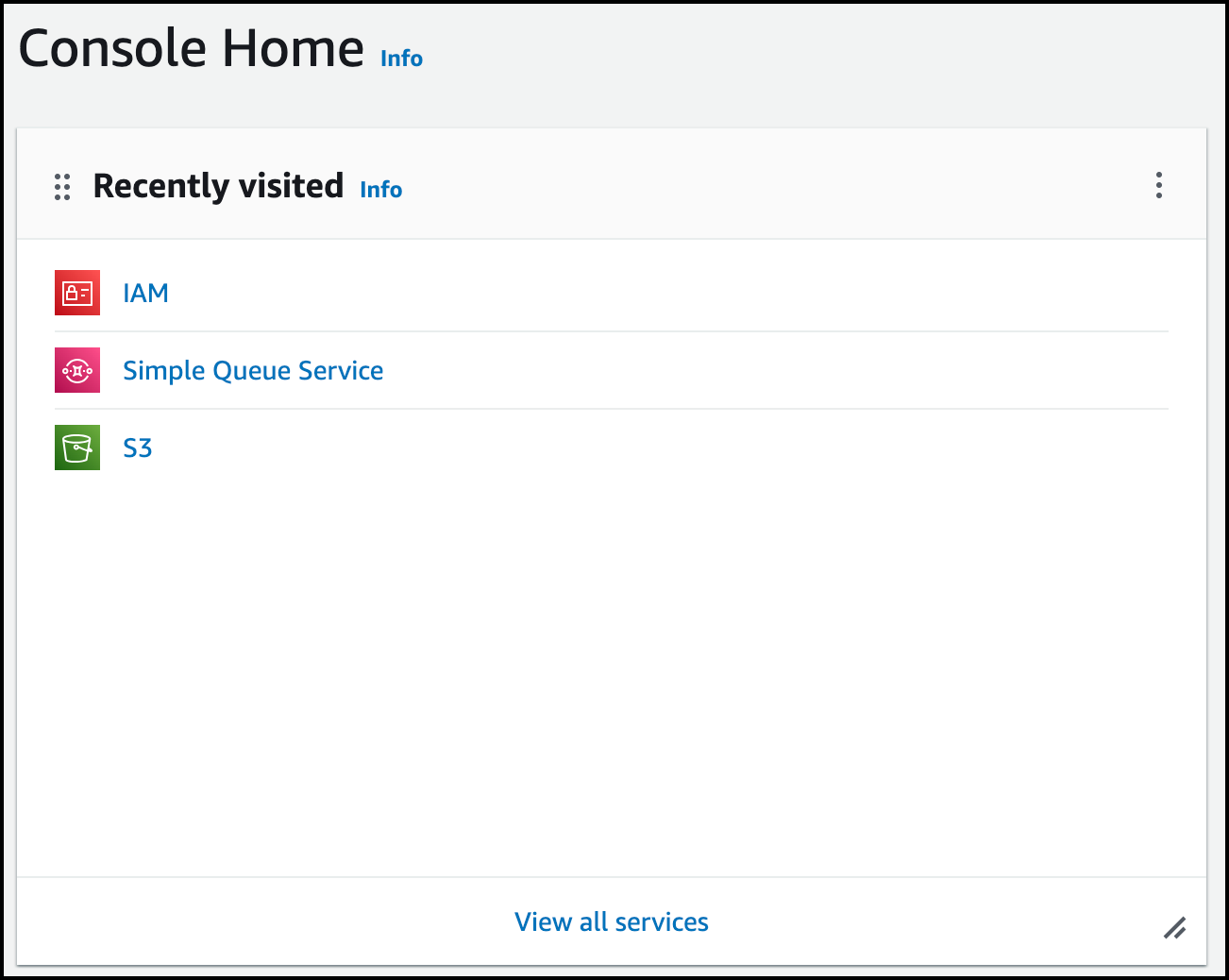Open the widget three-dot options menu

(1158, 185)
